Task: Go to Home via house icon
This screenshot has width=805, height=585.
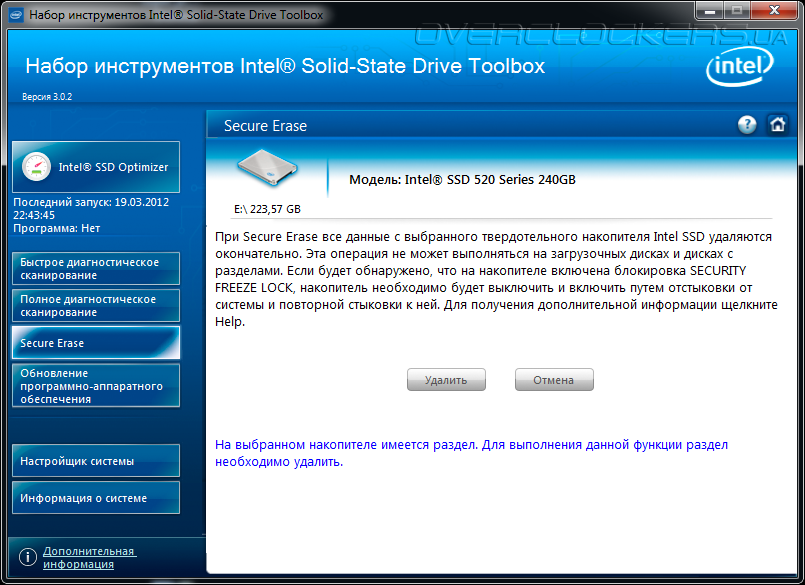Action: [x=777, y=124]
